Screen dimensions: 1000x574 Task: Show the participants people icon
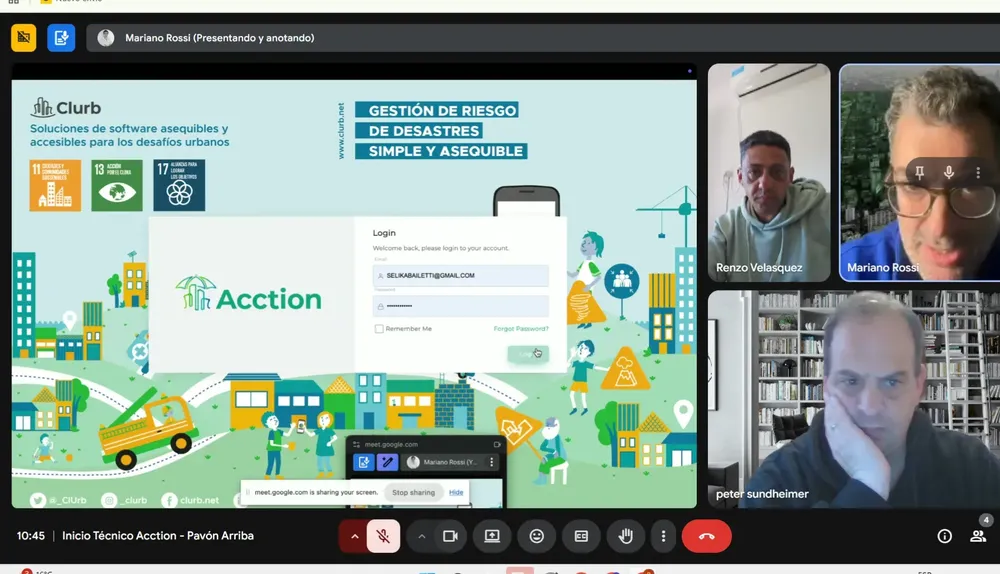[x=978, y=536]
